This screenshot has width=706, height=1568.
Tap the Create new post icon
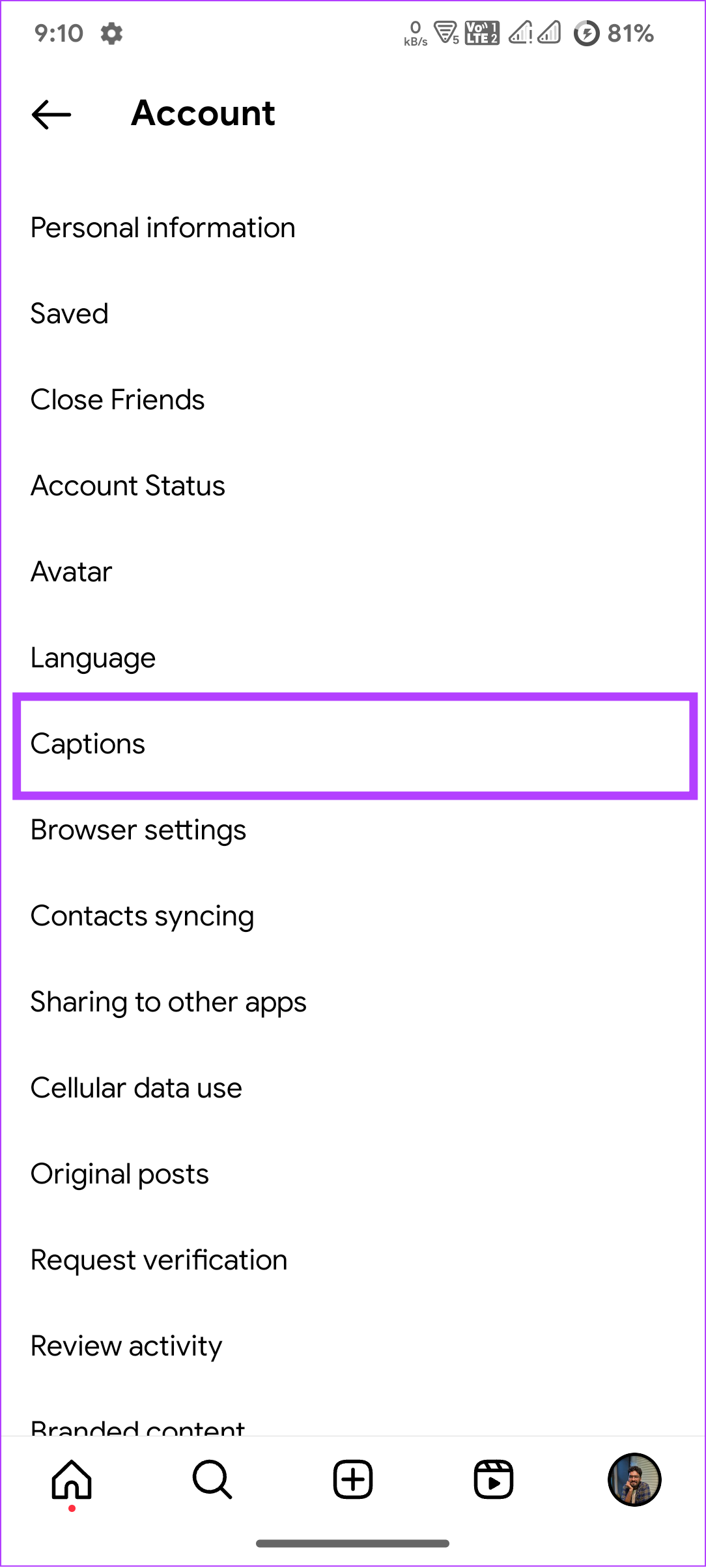353,1479
